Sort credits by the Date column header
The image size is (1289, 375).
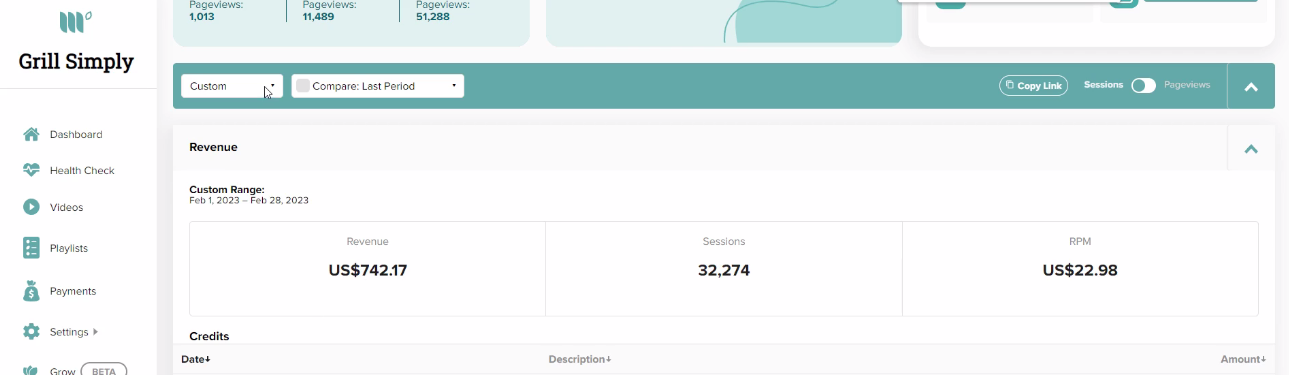click(196, 359)
